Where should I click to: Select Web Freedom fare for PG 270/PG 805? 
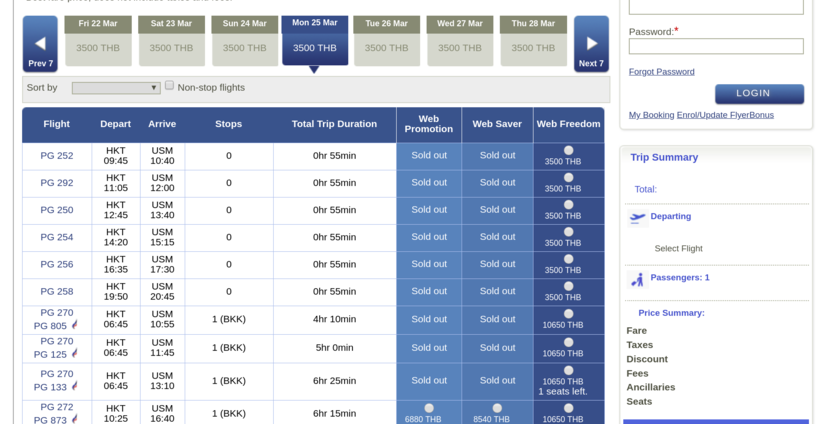(568, 314)
